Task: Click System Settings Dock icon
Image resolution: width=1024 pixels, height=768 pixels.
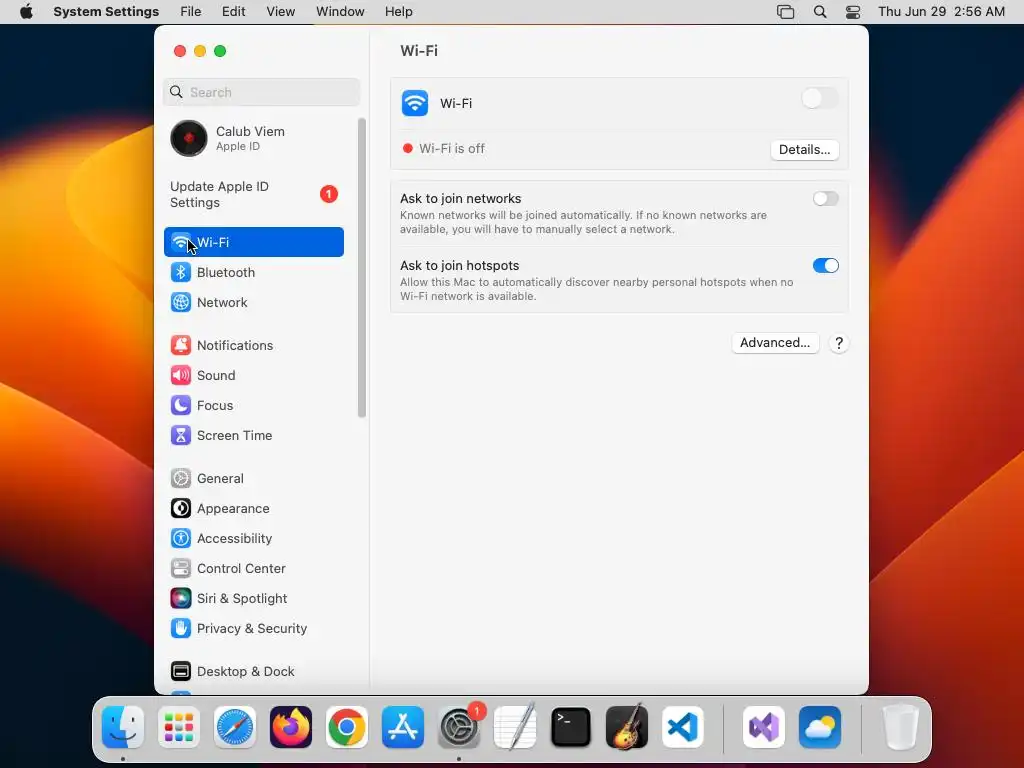Action: (458, 727)
